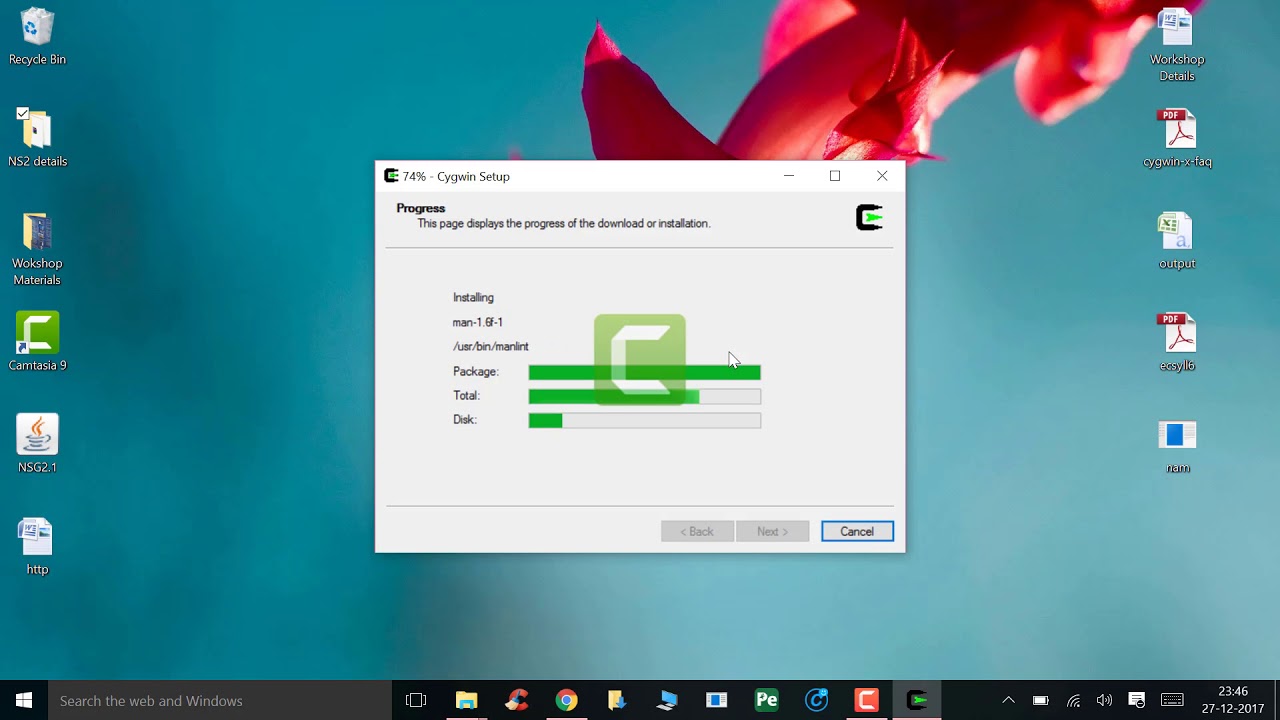1280x720 pixels.
Task: Click the /usr/bin/manlint path text
Action: coord(490,346)
